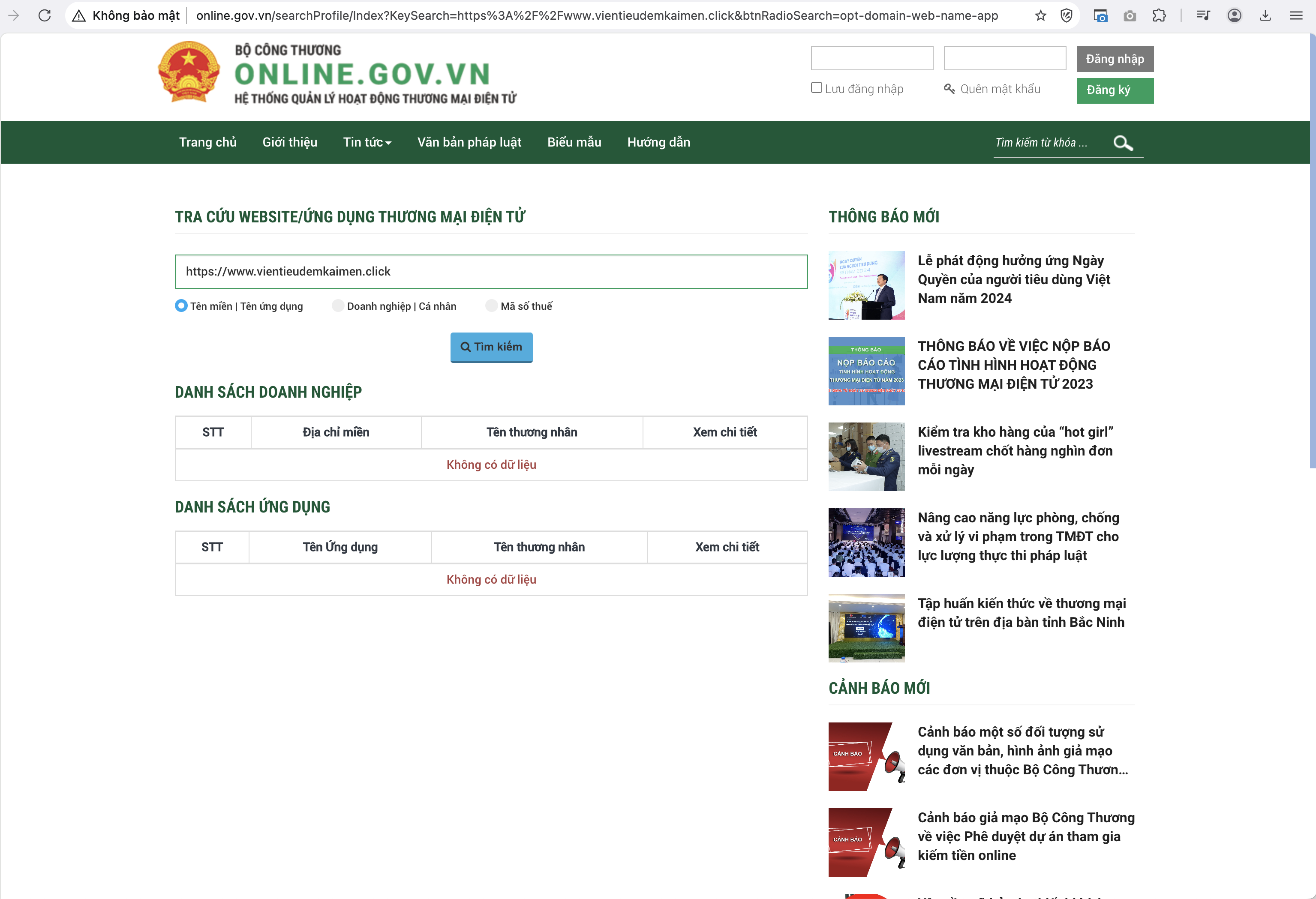Open the browser extensions puzzle icon
1316x899 pixels.
(x=1159, y=15)
